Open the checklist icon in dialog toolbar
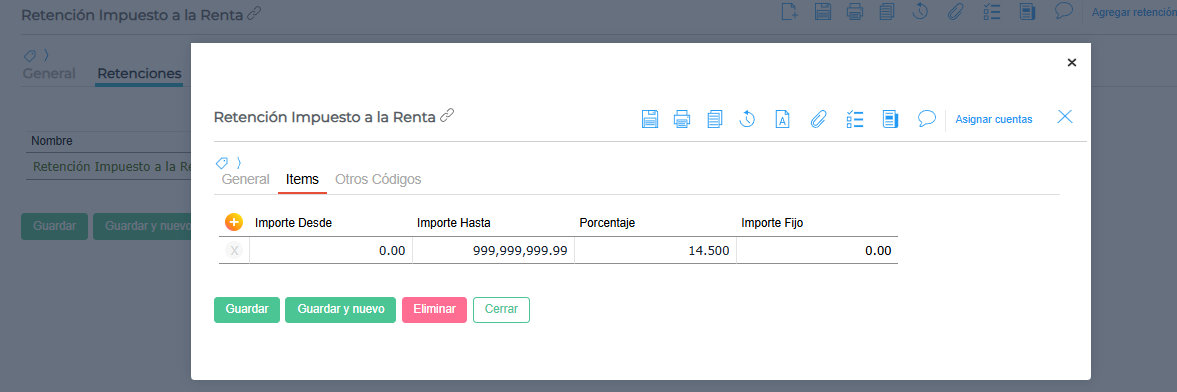Viewport: 1177px width, 392px height. pos(854,119)
